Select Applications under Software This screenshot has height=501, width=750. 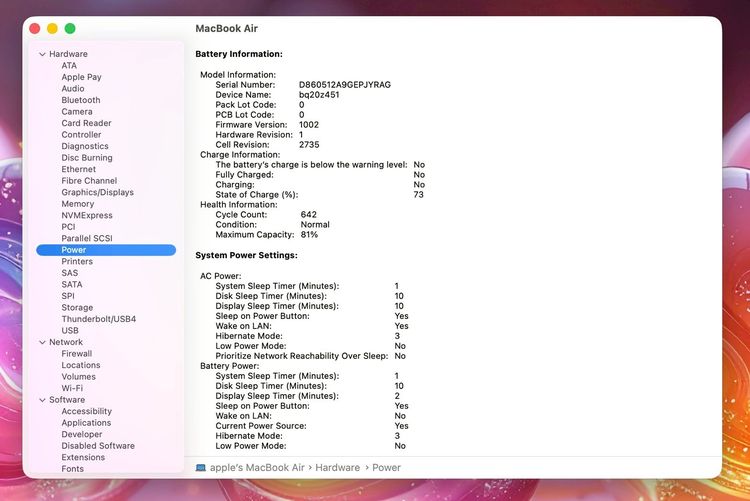click(86, 423)
